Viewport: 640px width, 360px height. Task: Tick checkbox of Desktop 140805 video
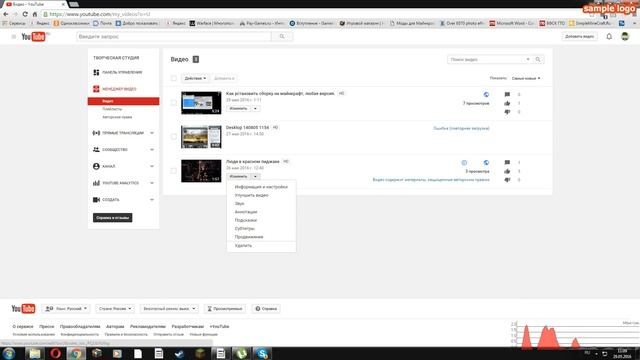pyautogui.click(x=174, y=137)
